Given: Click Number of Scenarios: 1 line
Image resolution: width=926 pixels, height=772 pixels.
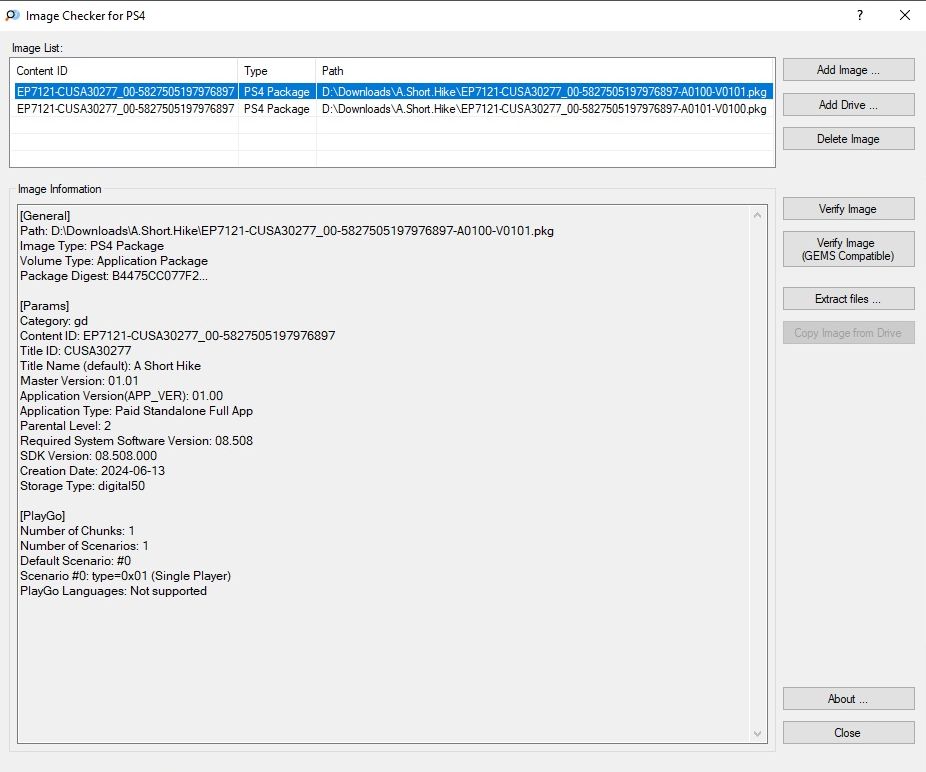Looking at the screenshot, I should pos(84,546).
